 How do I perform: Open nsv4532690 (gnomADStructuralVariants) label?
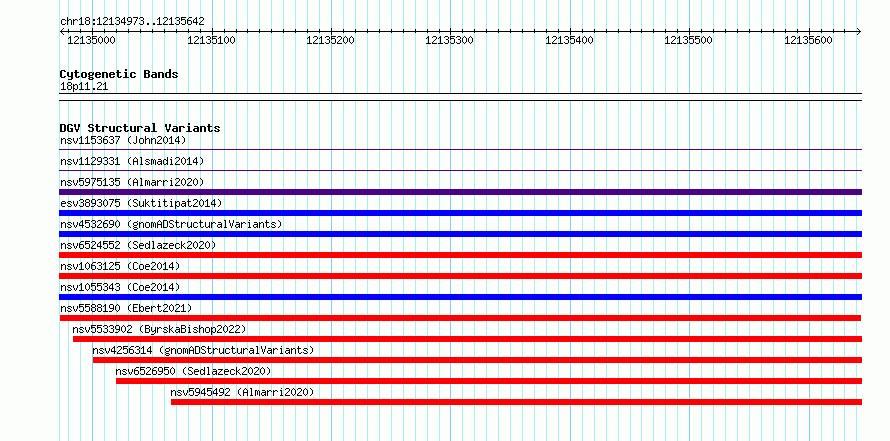coord(171,224)
